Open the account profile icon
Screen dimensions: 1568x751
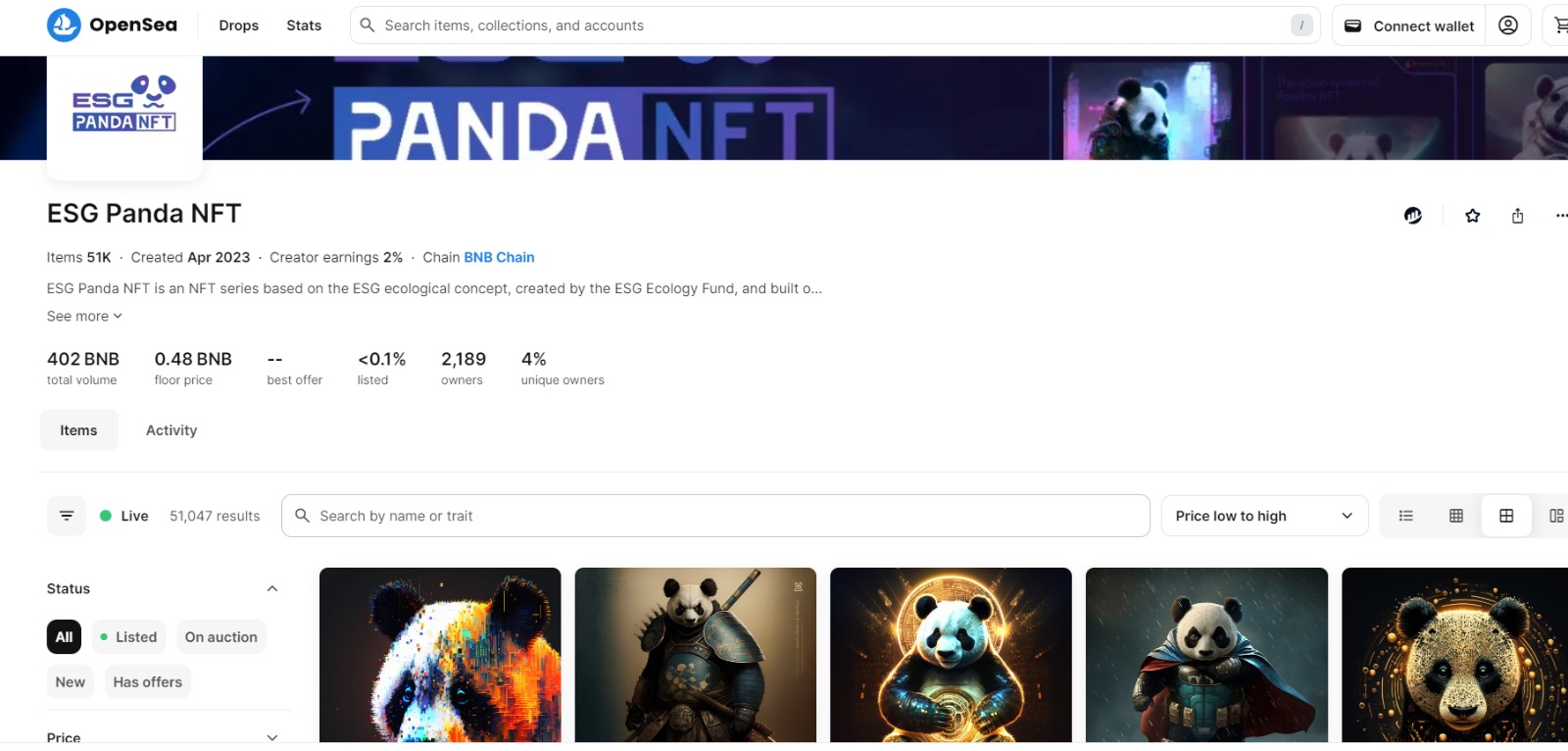[1508, 25]
